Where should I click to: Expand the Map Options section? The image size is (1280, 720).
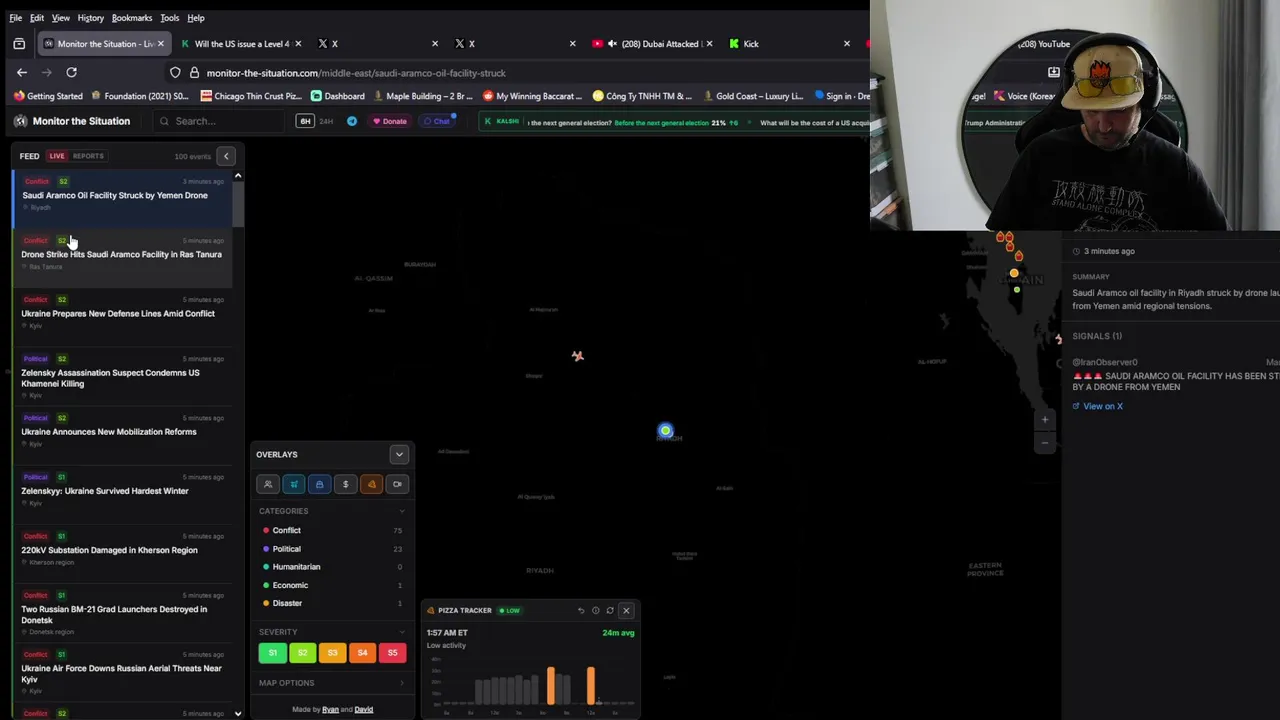point(331,683)
